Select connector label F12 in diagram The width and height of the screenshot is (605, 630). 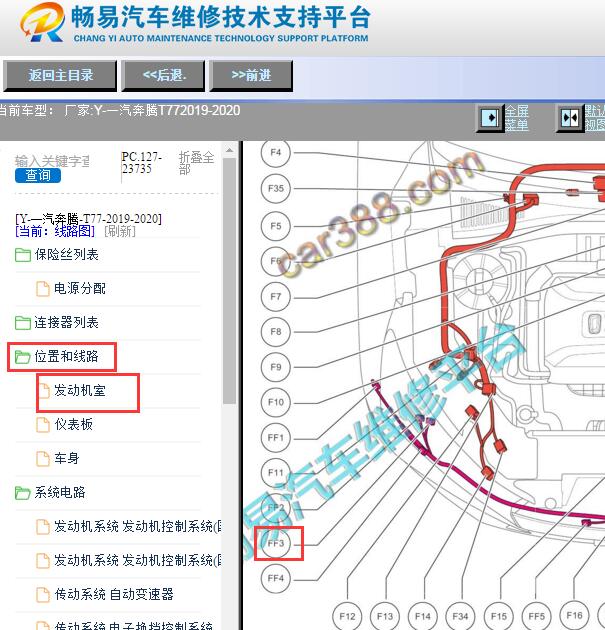(347, 616)
